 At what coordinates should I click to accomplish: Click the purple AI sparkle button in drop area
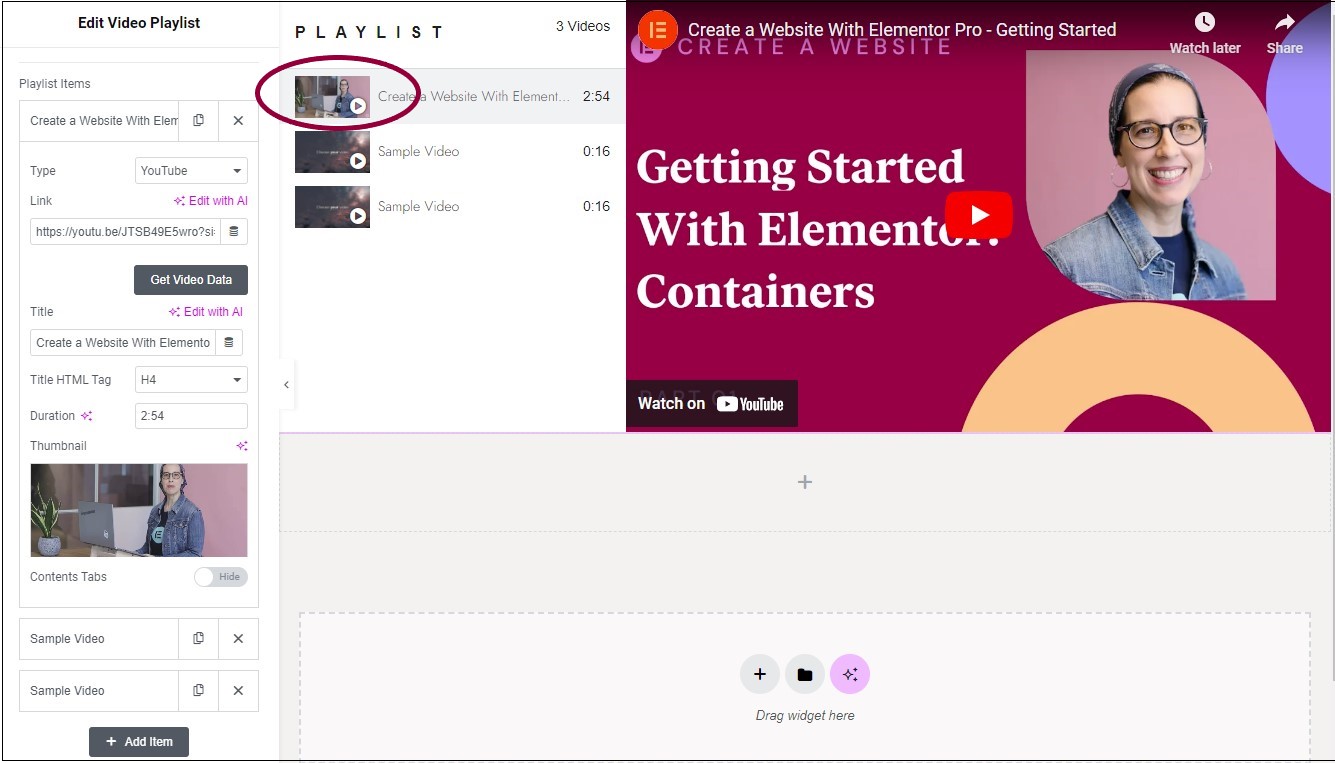850,674
